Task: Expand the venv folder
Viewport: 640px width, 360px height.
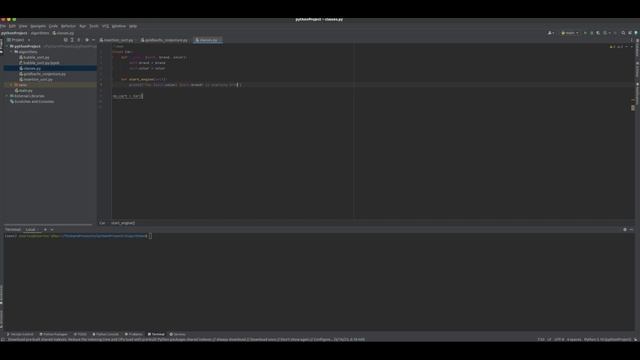Action: tap(11, 85)
